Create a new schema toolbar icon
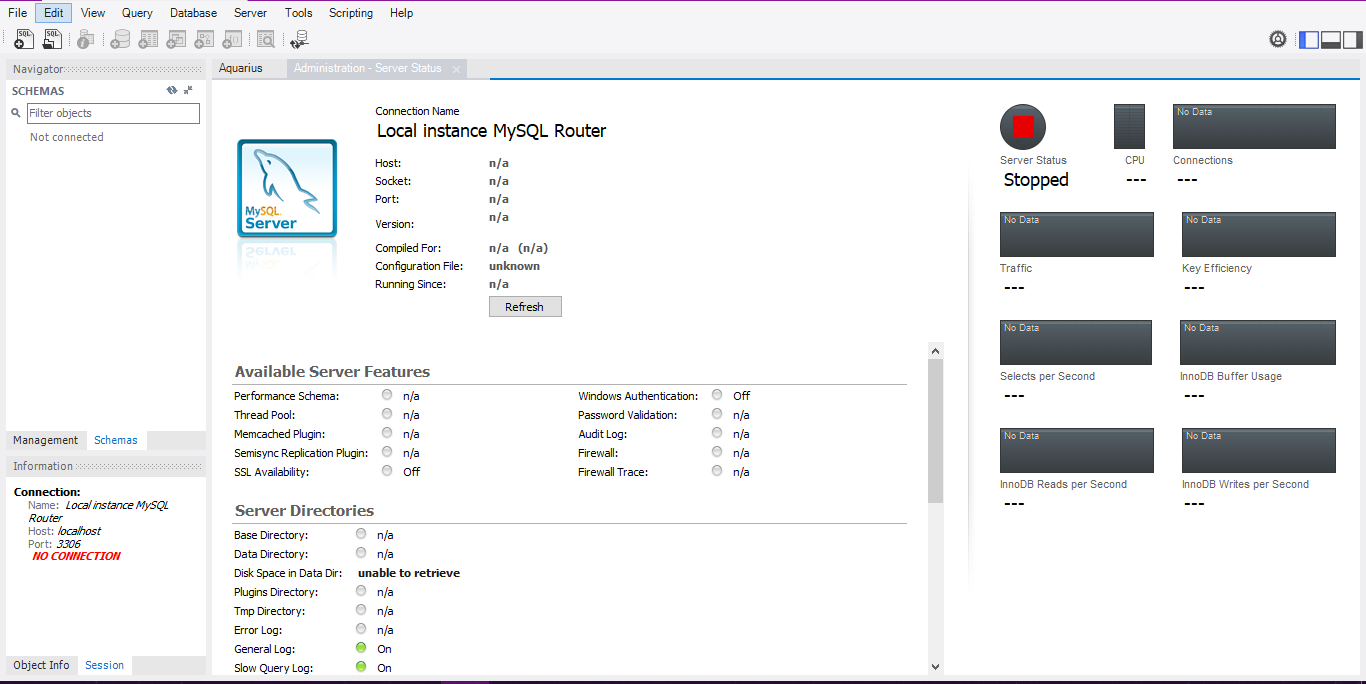 (x=121, y=39)
